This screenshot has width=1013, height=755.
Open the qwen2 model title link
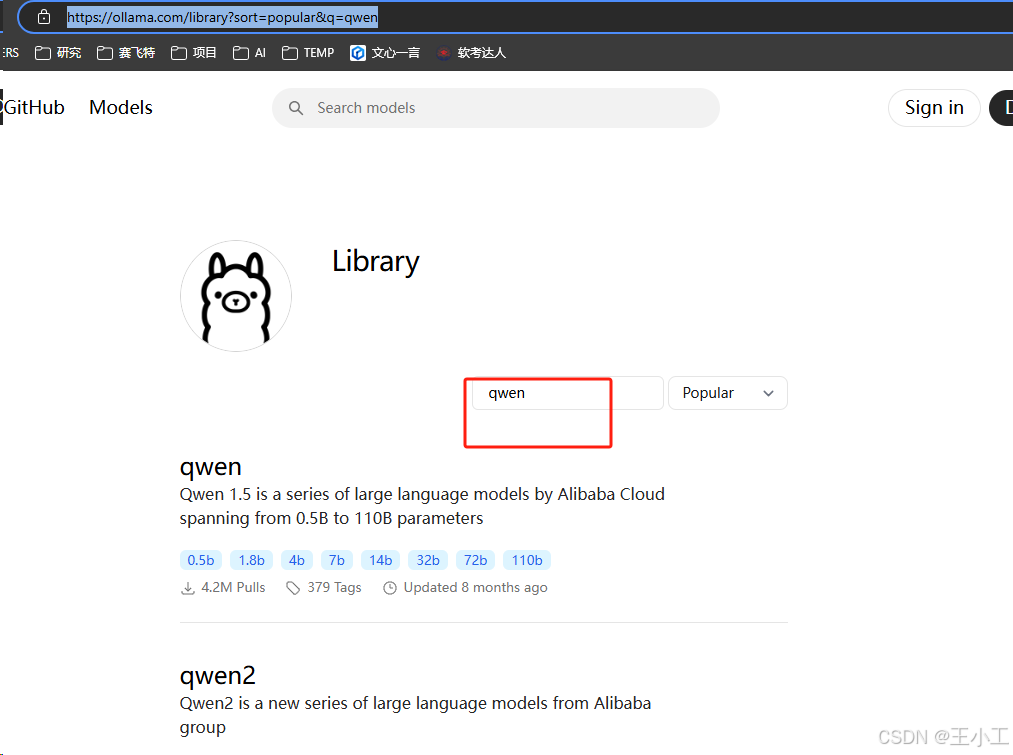pos(218,676)
